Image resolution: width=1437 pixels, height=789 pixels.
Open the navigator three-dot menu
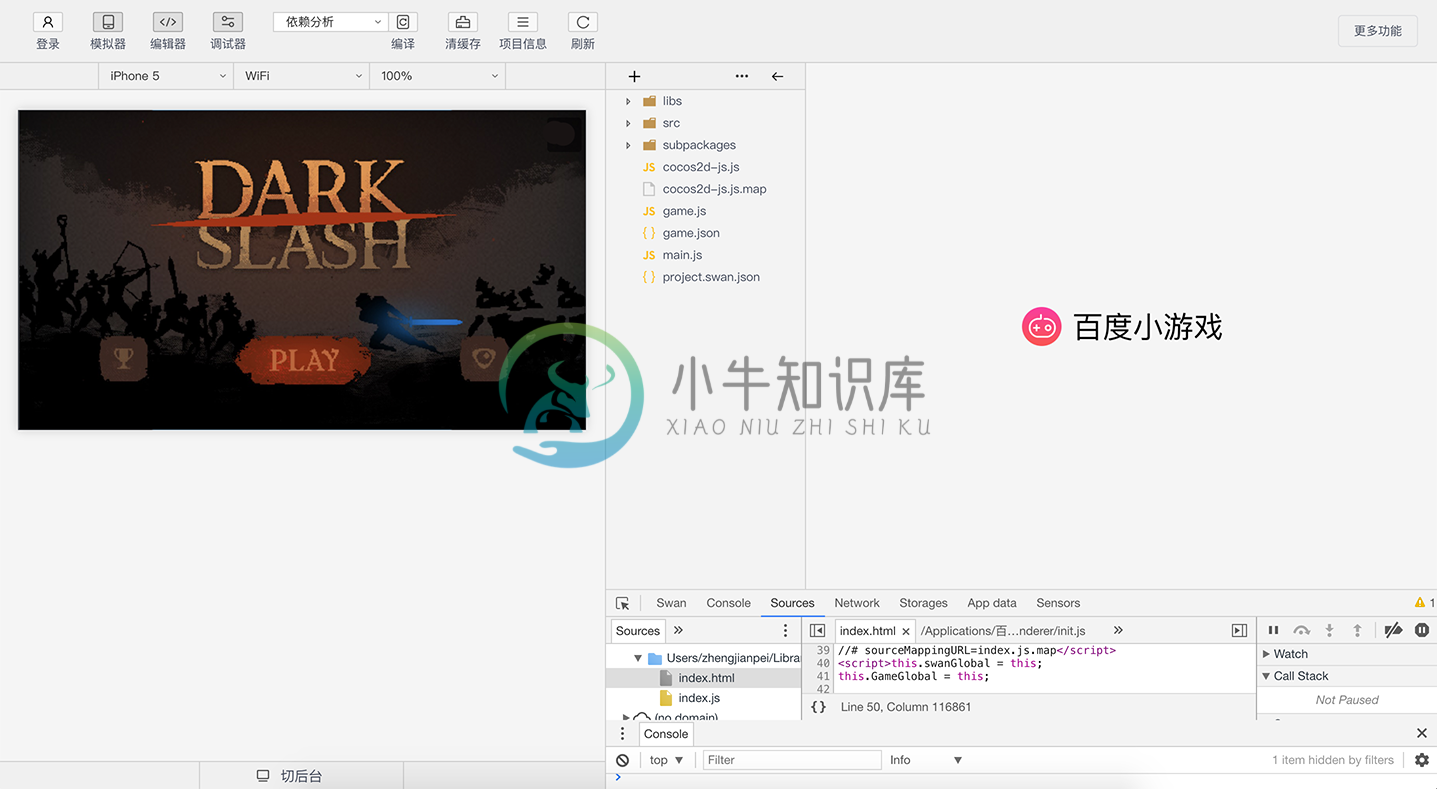point(785,630)
